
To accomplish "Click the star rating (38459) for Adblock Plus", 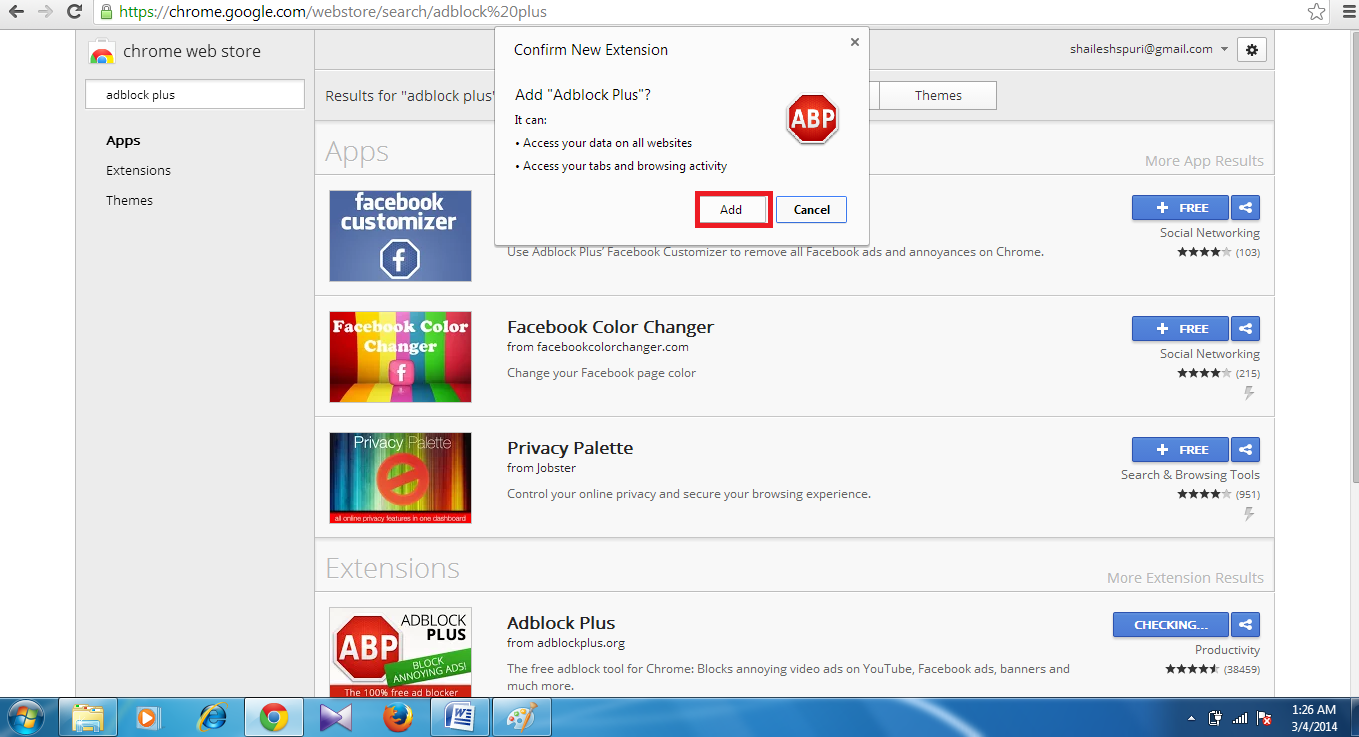I will pyautogui.click(x=1212, y=669).
